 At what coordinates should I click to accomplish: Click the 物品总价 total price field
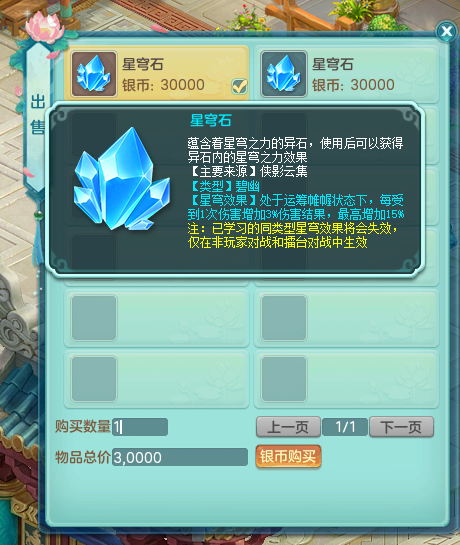tap(180, 457)
